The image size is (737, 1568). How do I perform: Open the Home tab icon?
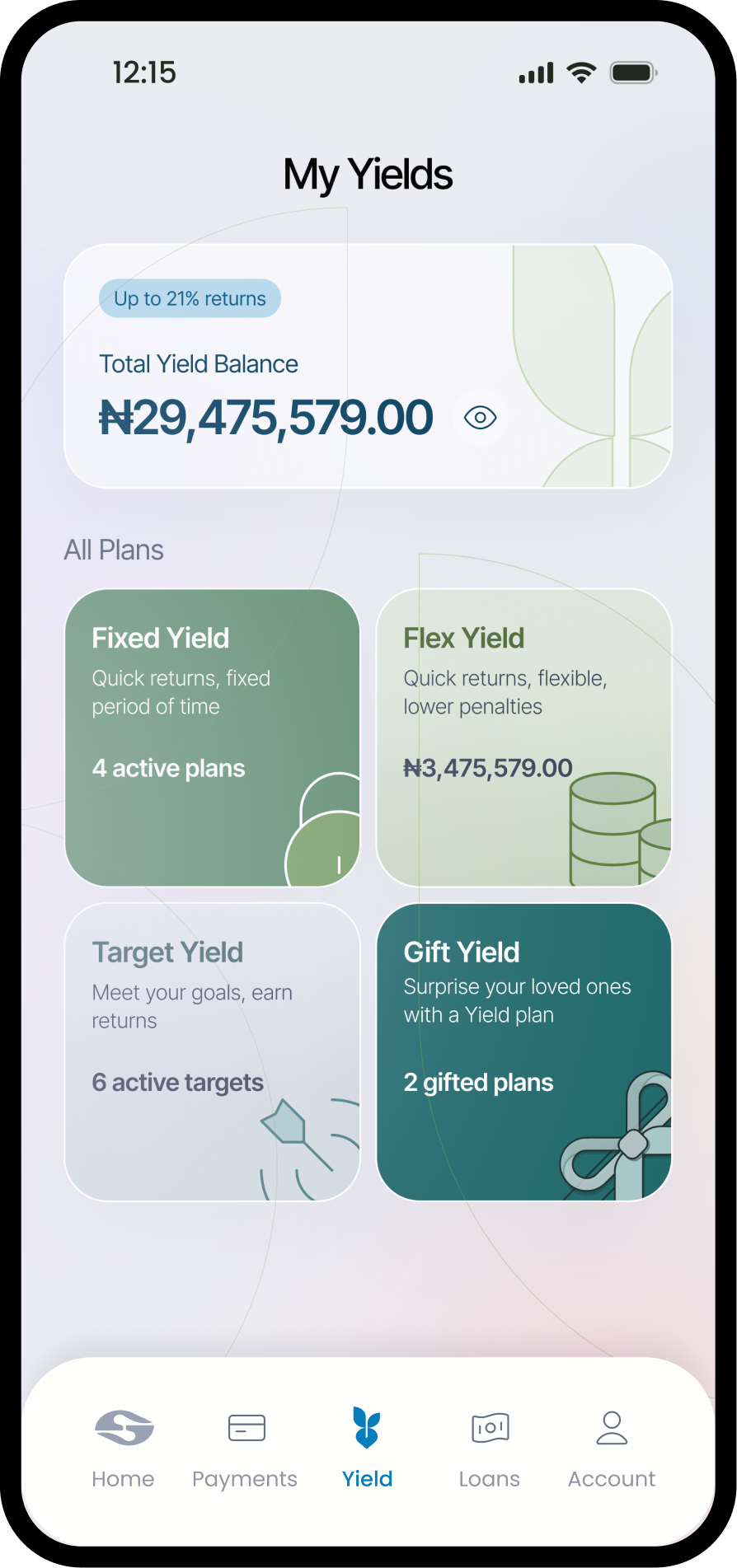click(x=124, y=1427)
